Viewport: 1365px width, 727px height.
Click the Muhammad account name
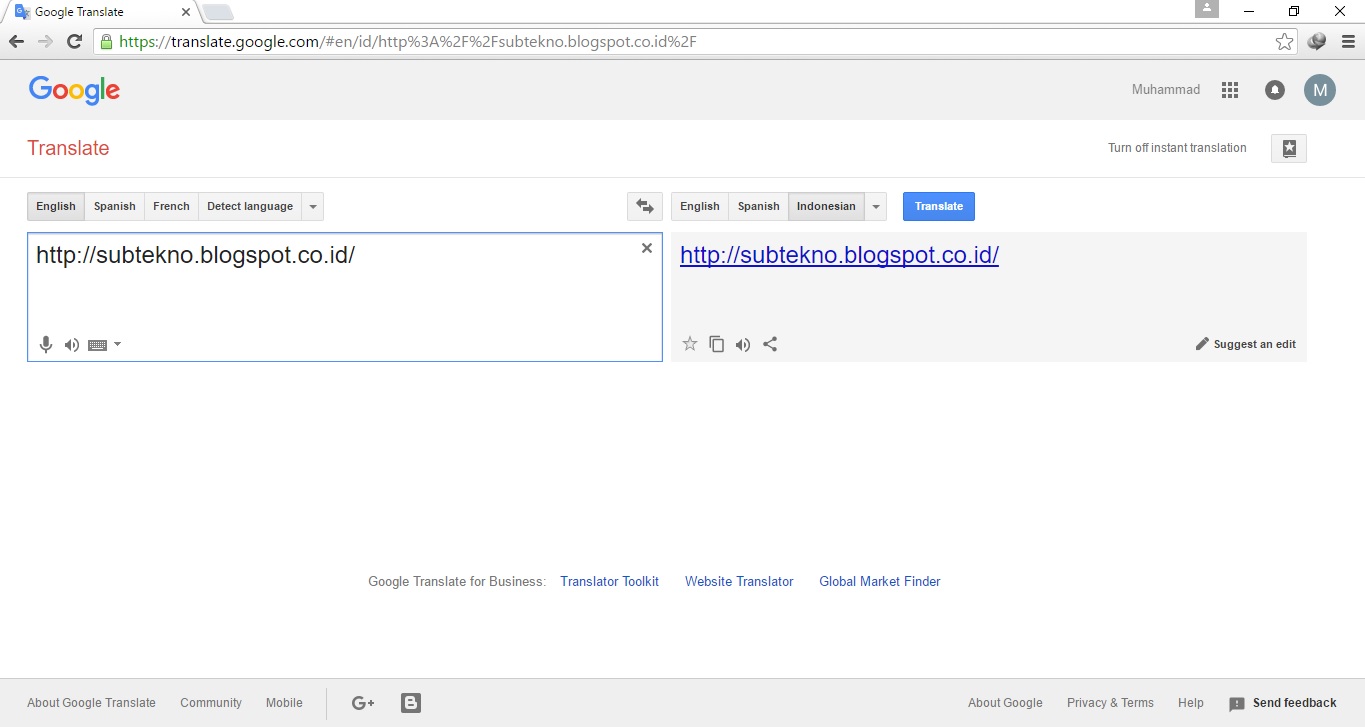pyautogui.click(x=1166, y=90)
